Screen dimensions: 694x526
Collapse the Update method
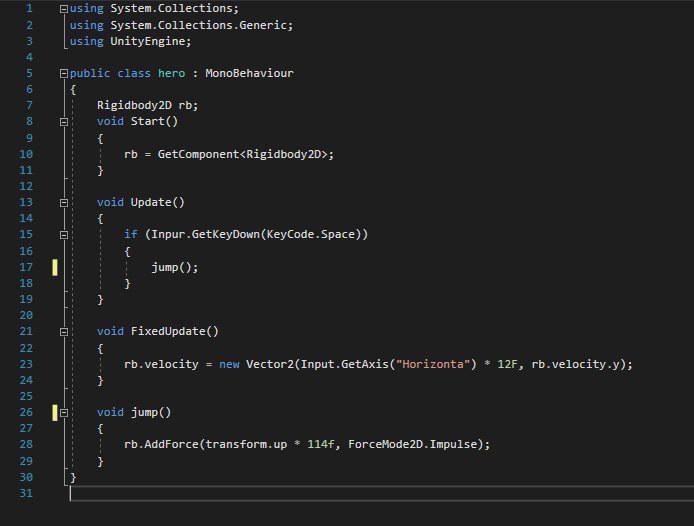click(x=64, y=203)
